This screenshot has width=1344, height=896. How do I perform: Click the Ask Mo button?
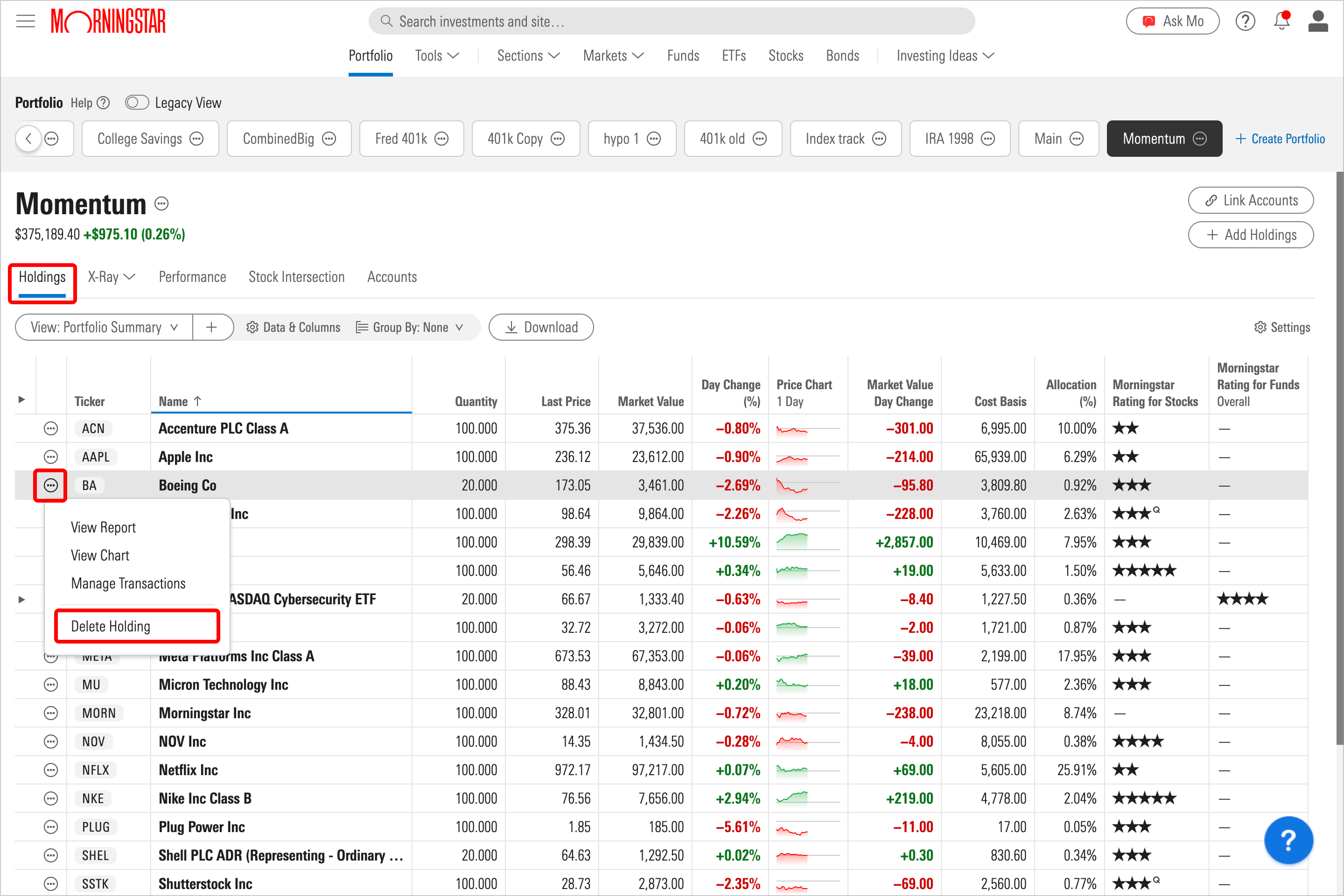click(1173, 21)
